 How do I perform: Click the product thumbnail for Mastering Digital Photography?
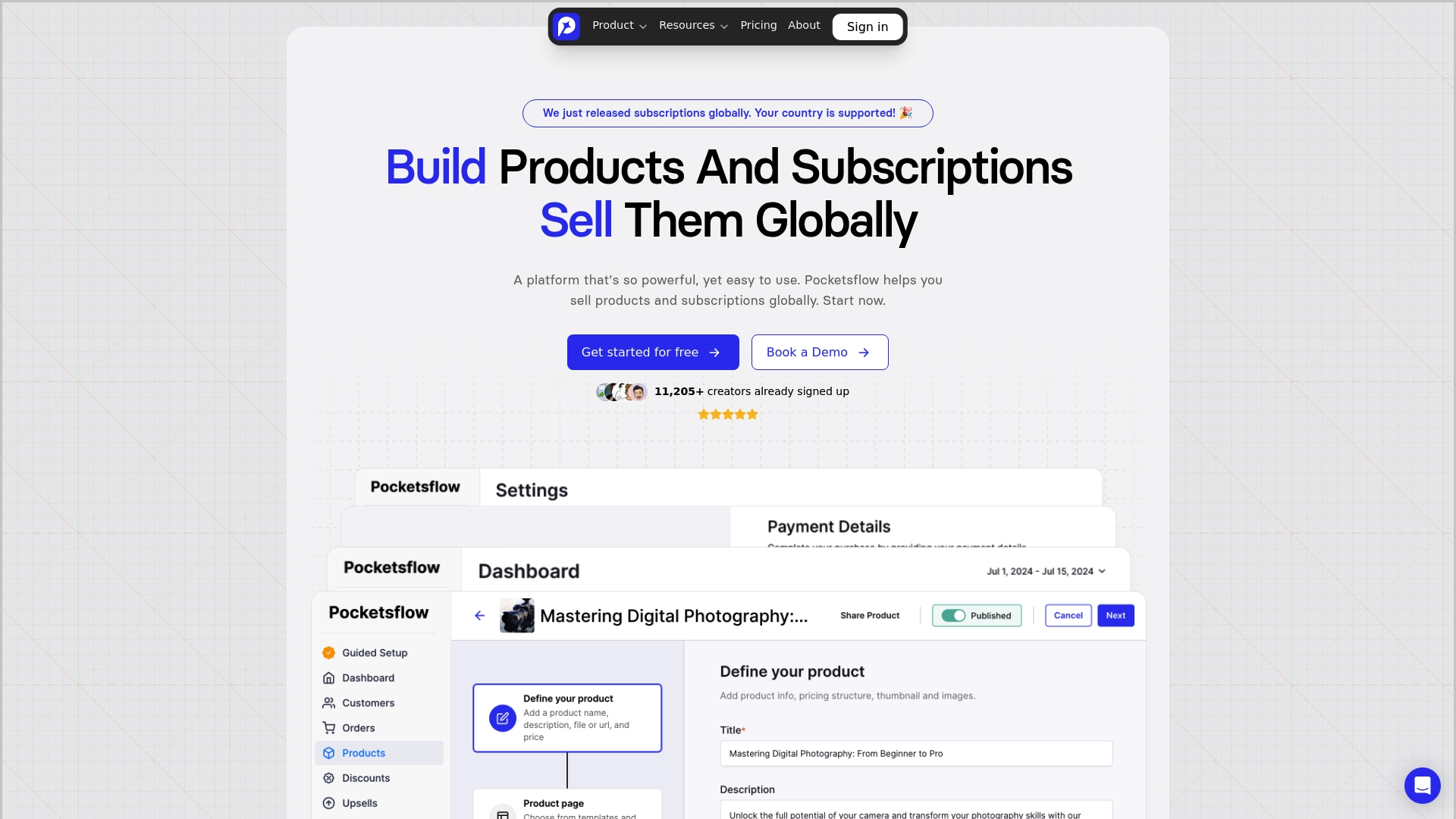coord(516,615)
